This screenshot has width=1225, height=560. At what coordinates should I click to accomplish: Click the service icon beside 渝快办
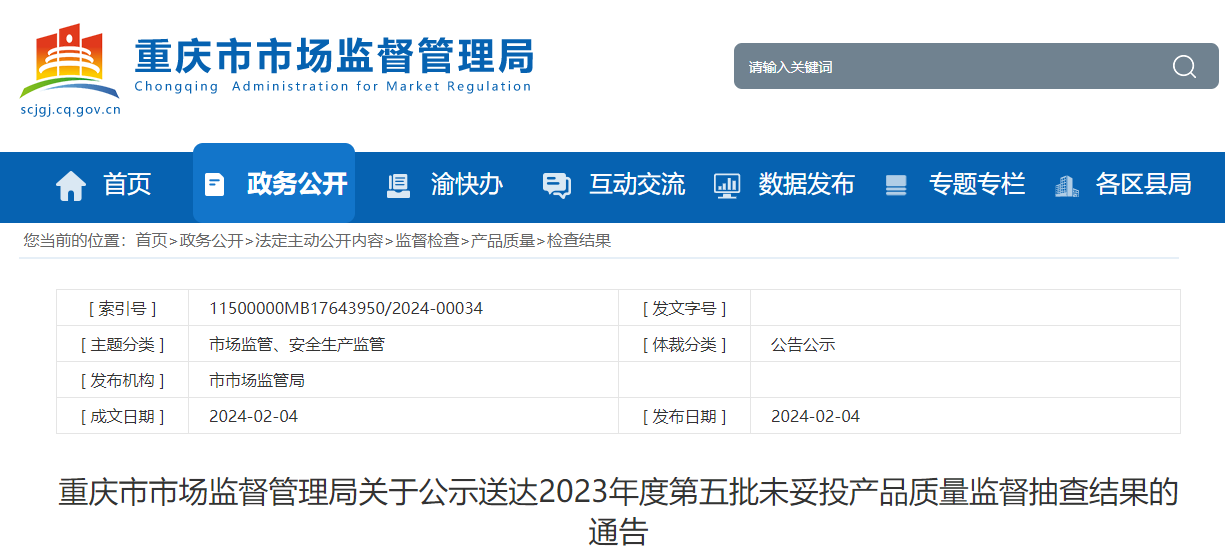pyautogui.click(x=398, y=185)
